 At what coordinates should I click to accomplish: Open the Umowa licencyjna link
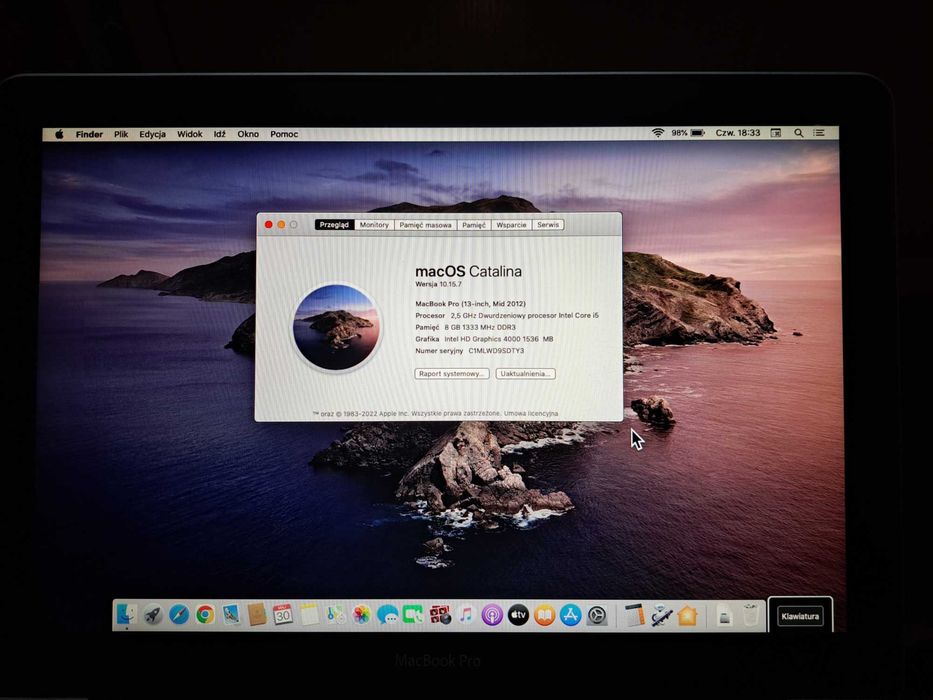tap(531, 414)
